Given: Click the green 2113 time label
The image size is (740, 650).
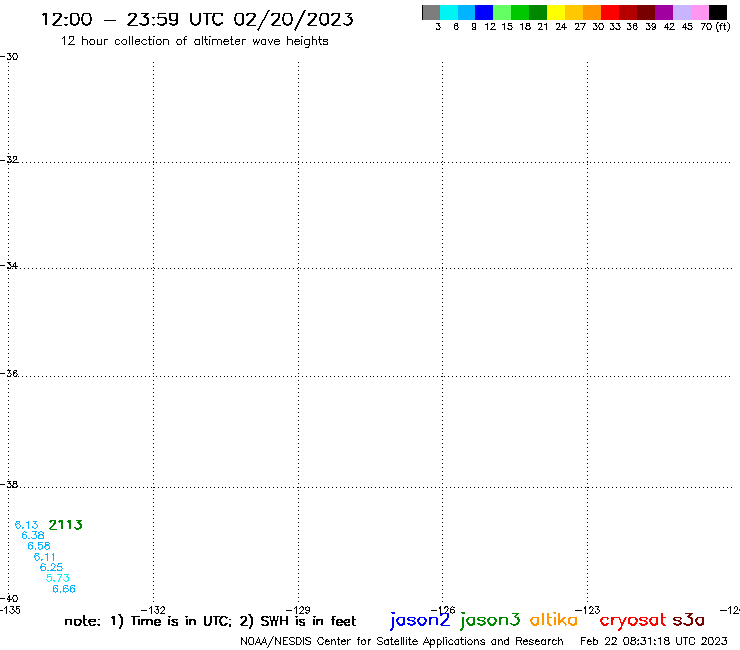Looking at the screenshot, I should point(66,525).
